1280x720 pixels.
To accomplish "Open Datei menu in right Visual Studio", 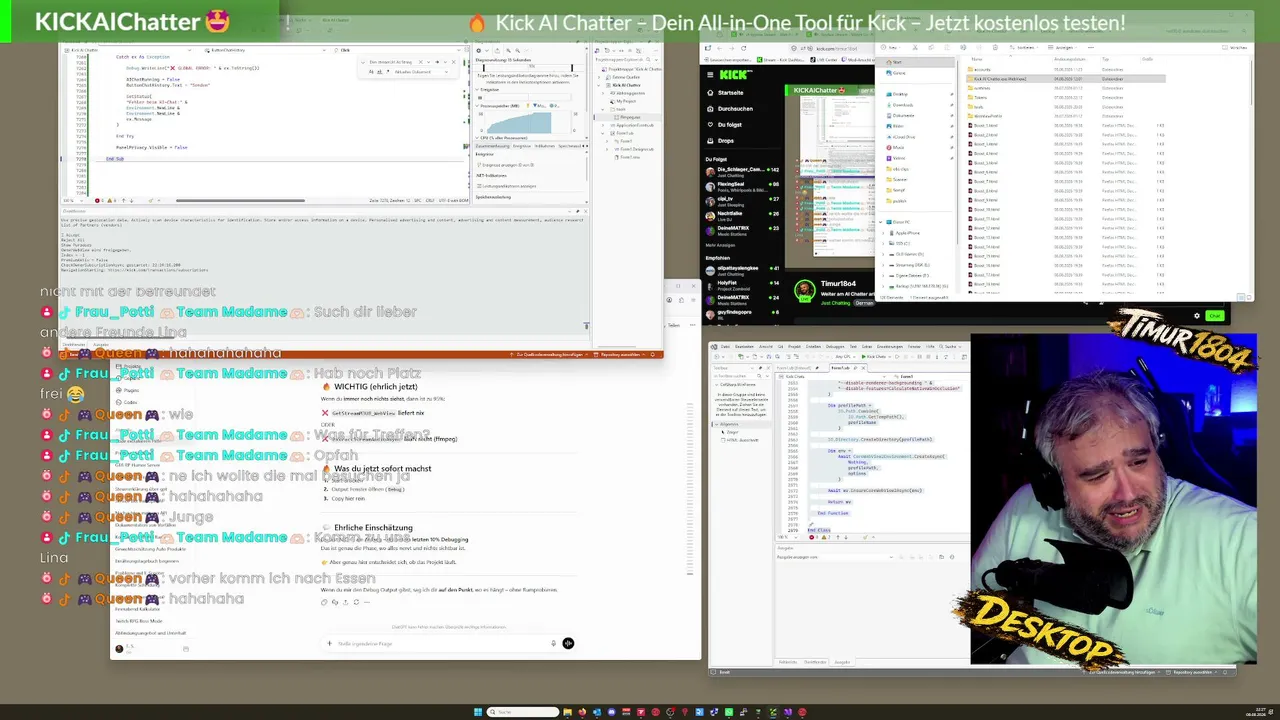I will coord(725,347).
